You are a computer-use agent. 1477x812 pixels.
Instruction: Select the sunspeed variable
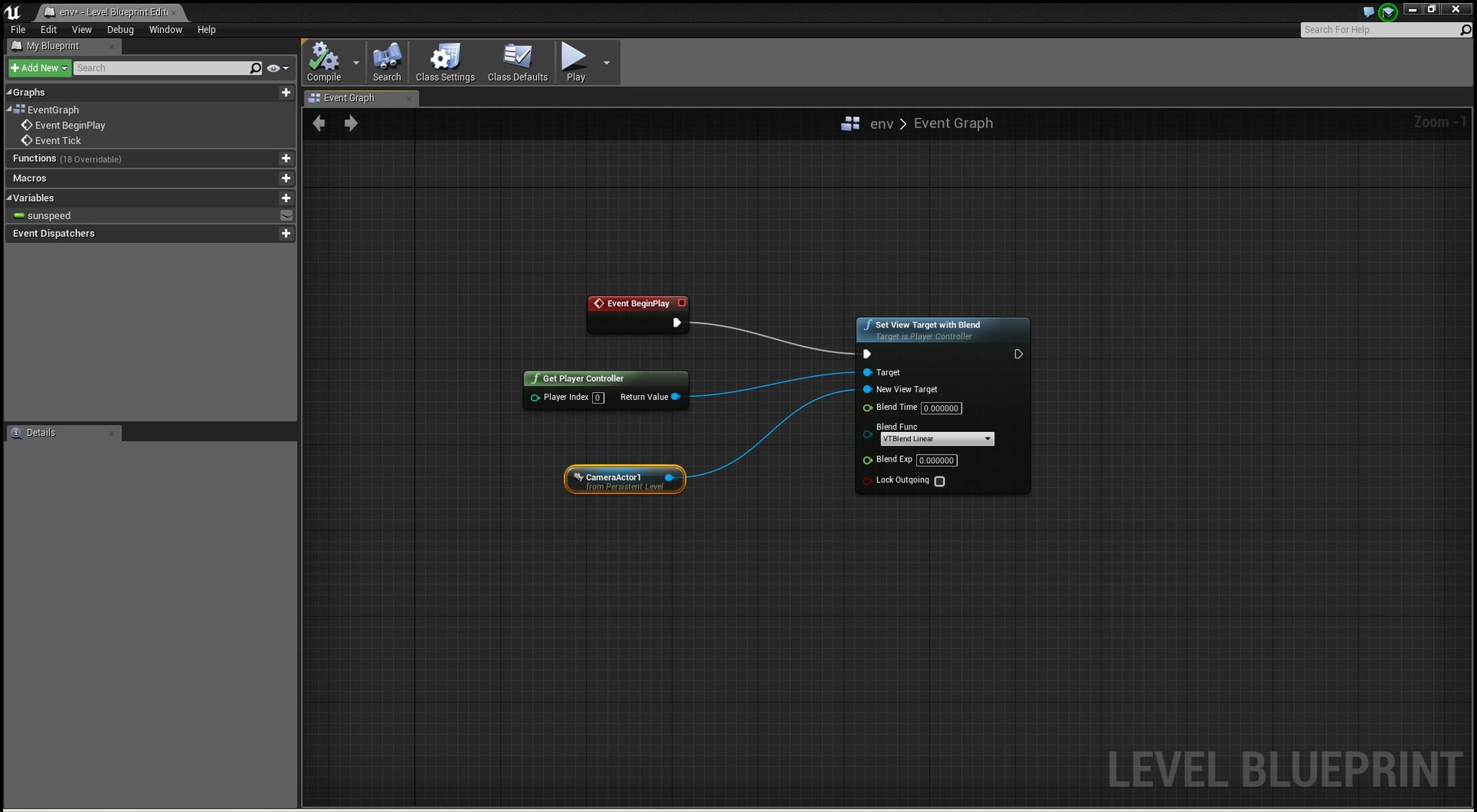(x=48, y=216)
